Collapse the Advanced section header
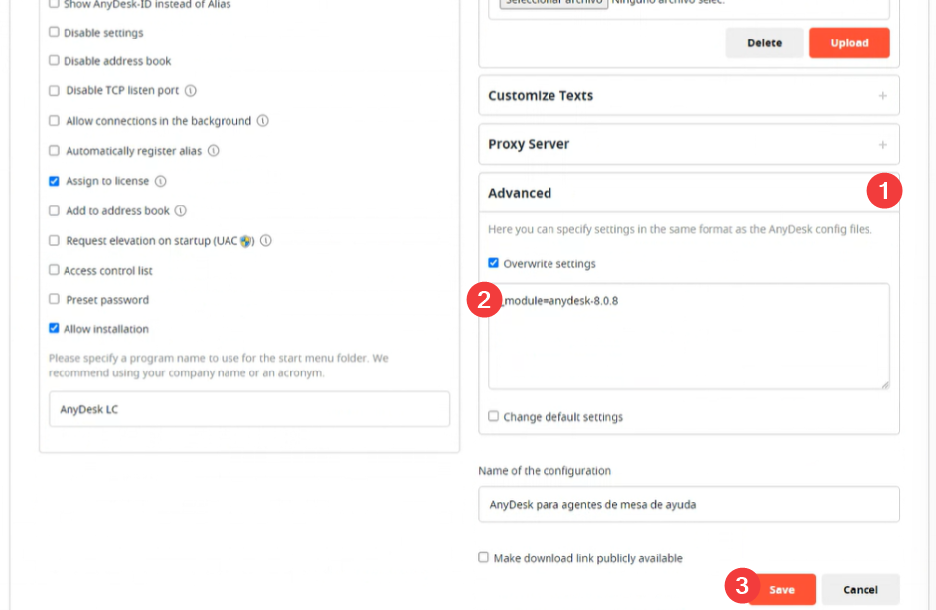This screenshot has height=610, width=936. [689, 193]
